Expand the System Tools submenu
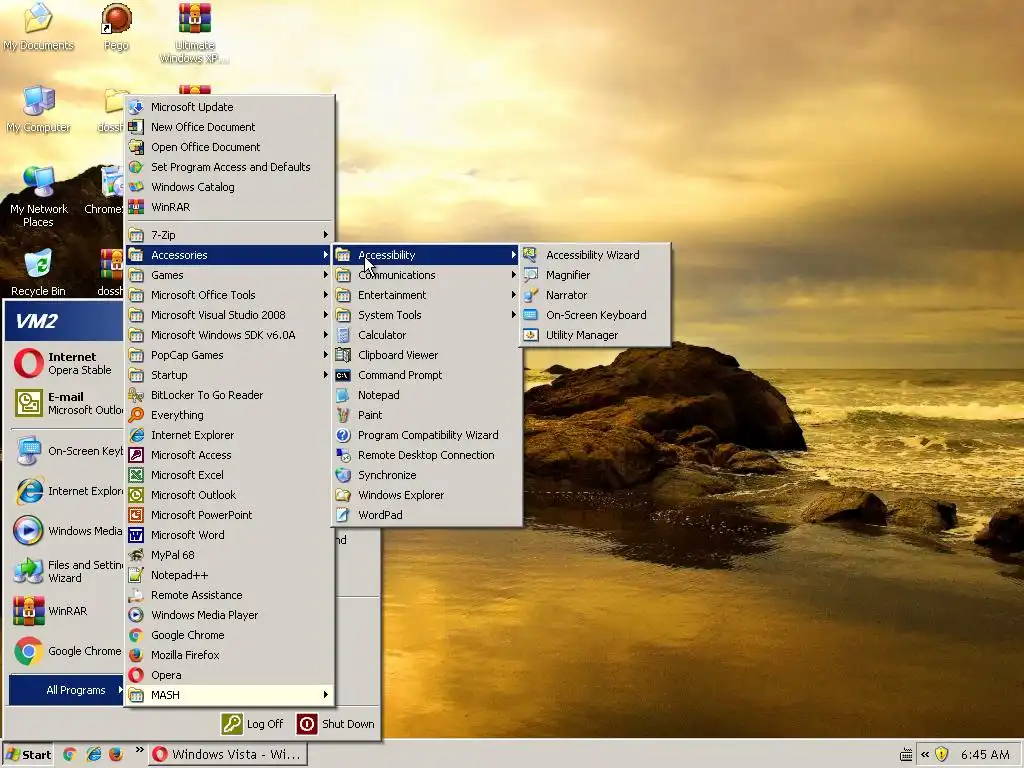Screen dimensions: 1024x768 426,315
